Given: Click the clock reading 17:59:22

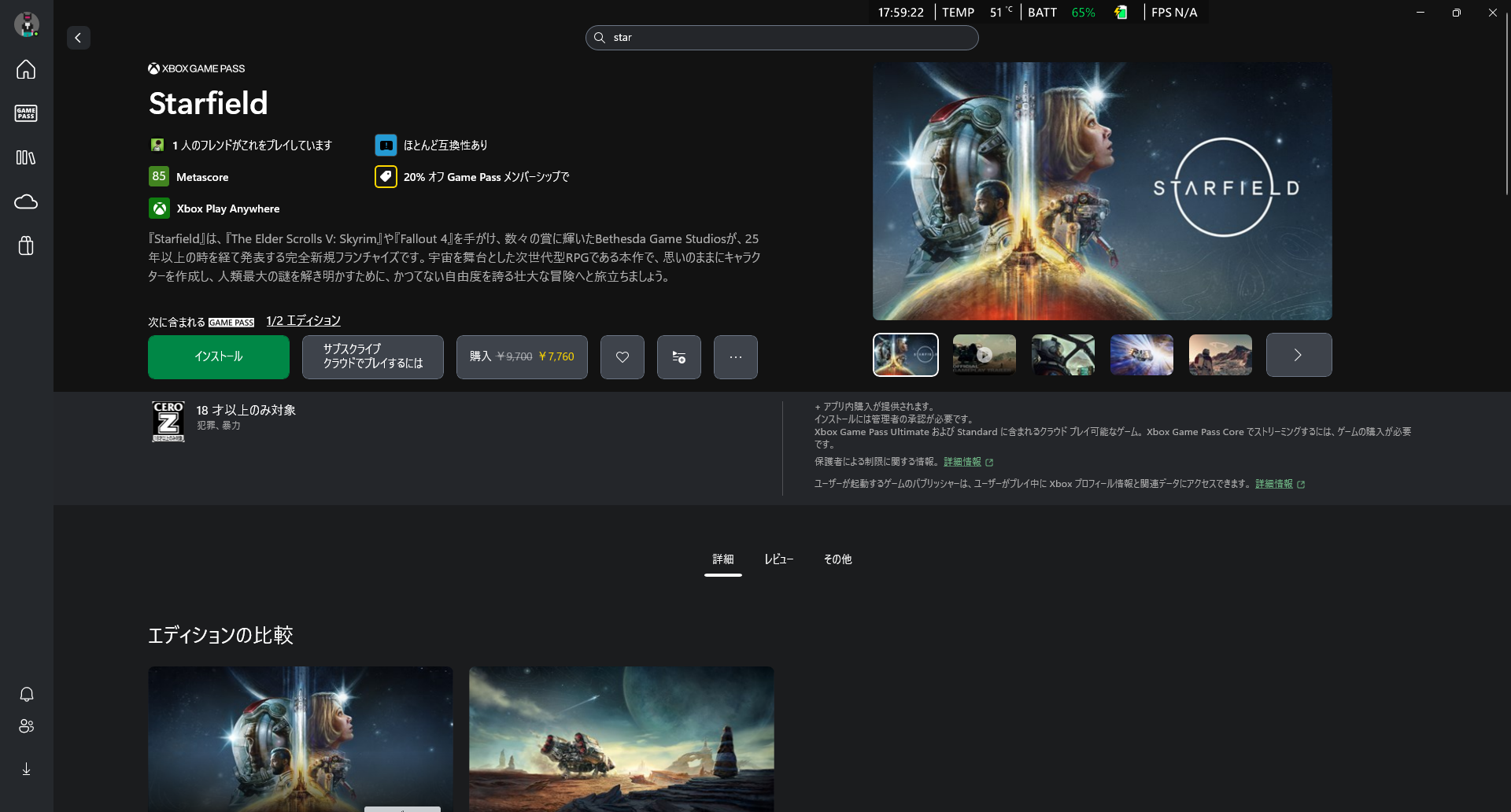Looking at the screenshot, I should (x=901, y=13).
